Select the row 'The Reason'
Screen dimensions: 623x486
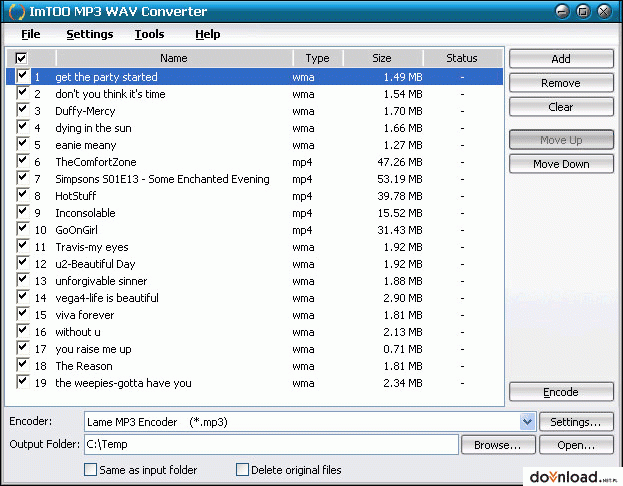tap(254, 366)
